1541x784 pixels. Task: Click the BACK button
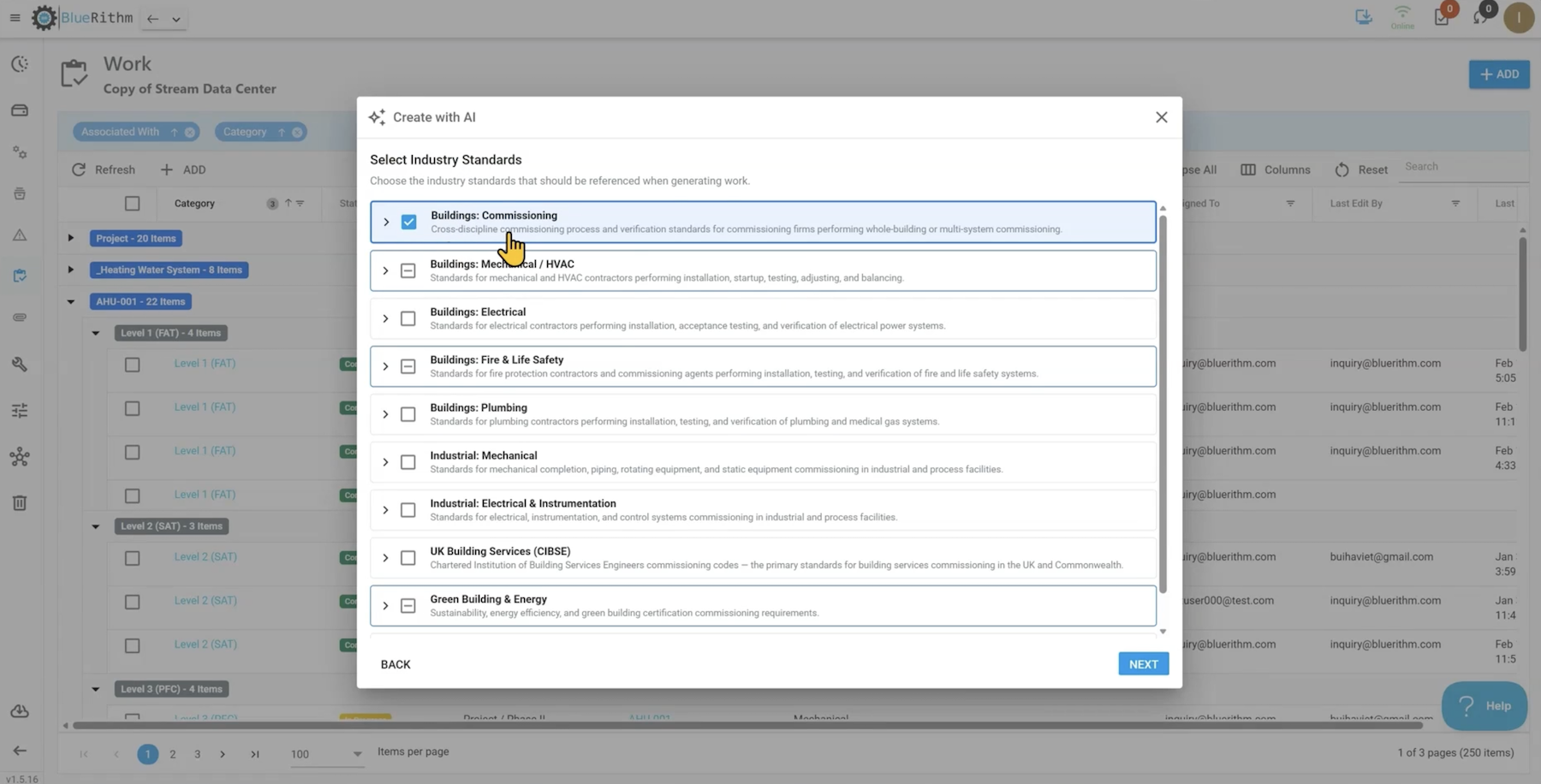tap(396, 664)
